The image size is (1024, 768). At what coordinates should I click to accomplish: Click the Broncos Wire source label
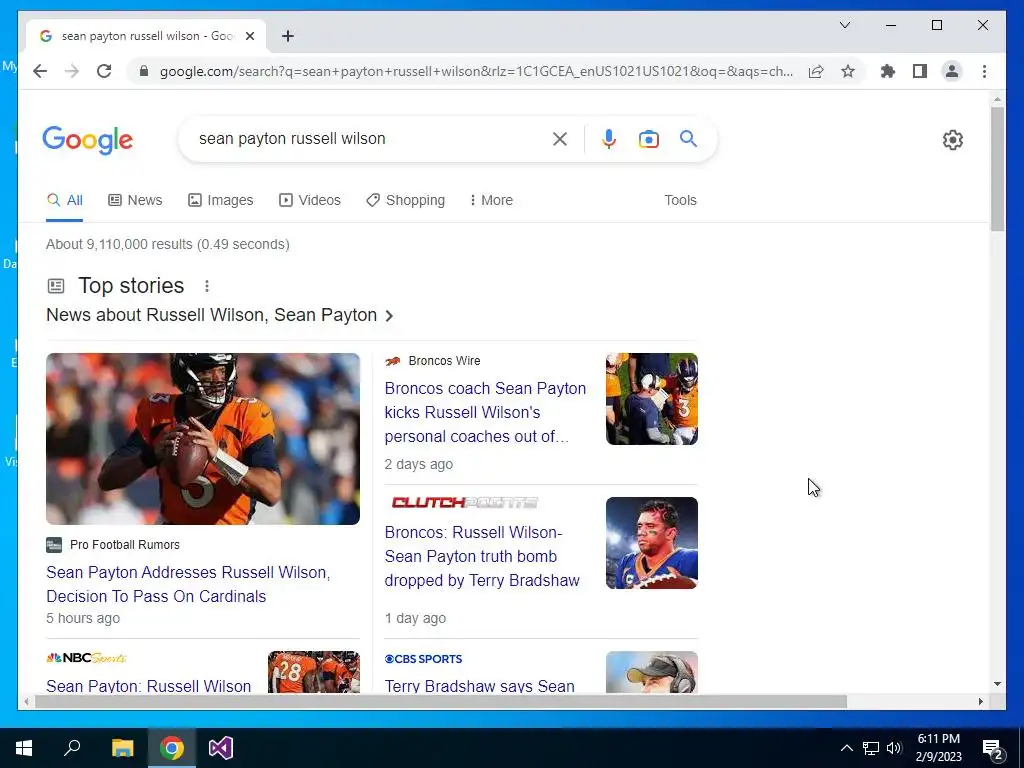click(444, 360)
